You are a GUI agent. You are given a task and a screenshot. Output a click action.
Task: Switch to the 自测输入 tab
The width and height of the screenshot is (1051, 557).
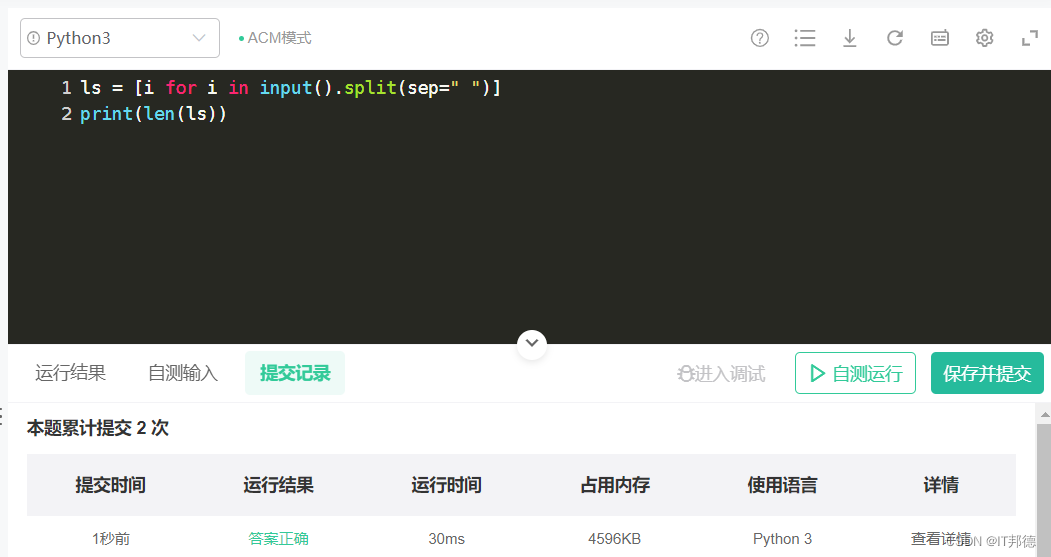[x=183, y=373]
